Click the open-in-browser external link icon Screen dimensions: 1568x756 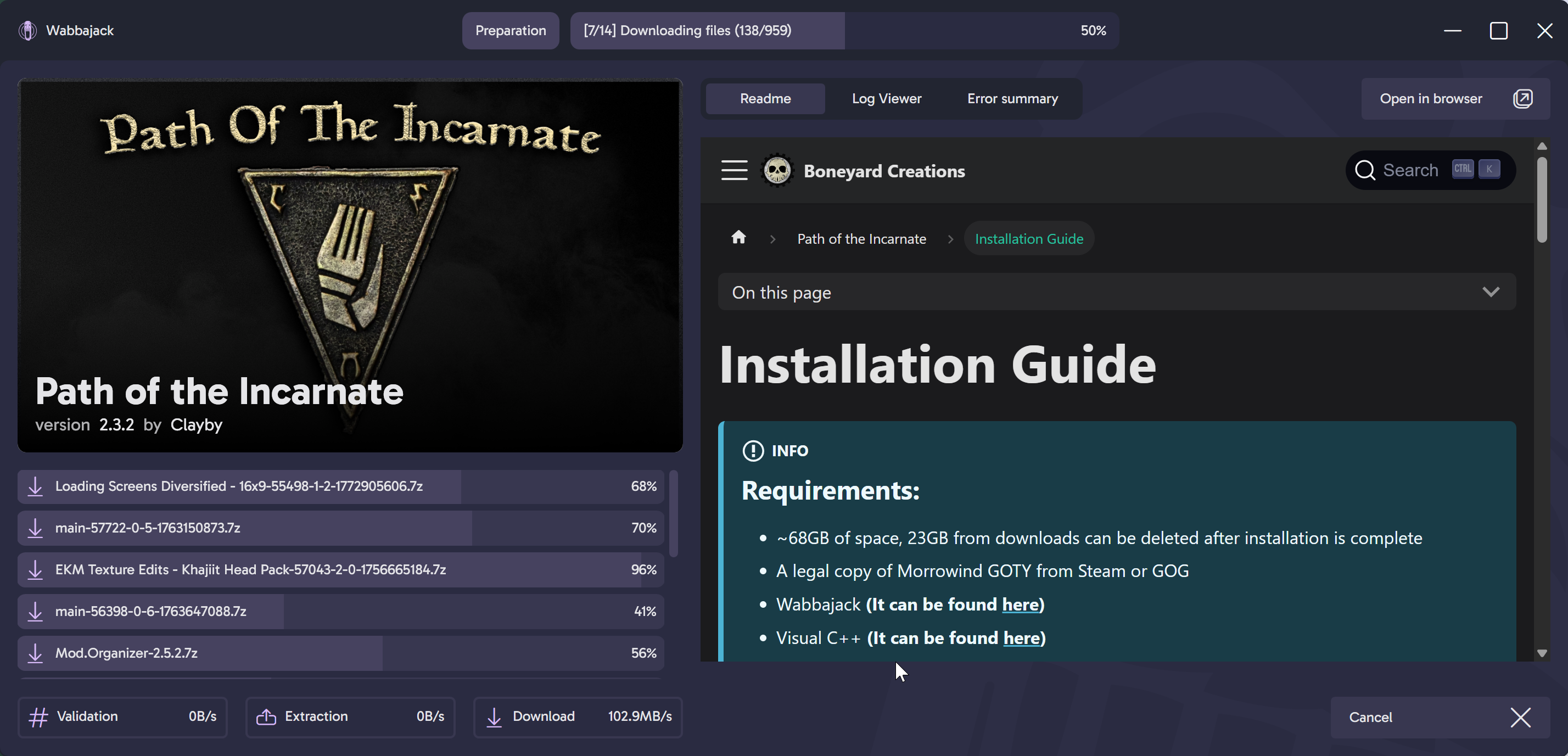pos(1522,99)
